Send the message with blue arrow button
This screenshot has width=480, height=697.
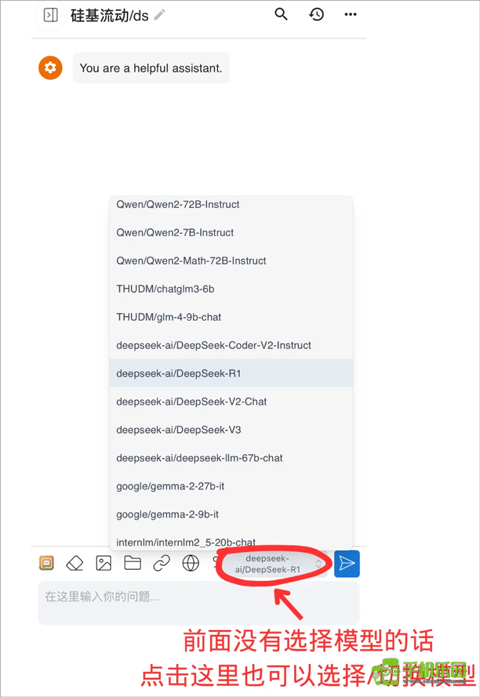click(347, 564)
